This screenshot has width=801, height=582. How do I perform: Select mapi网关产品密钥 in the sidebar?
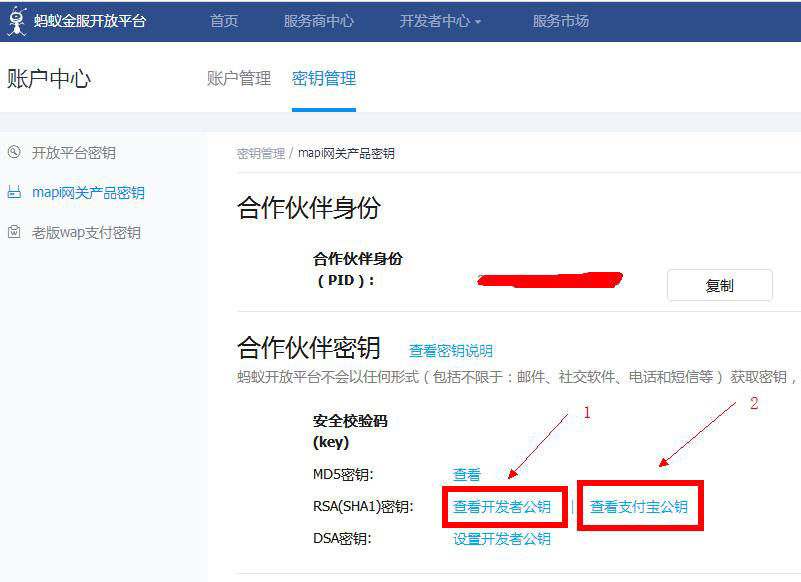pos(88,193)
